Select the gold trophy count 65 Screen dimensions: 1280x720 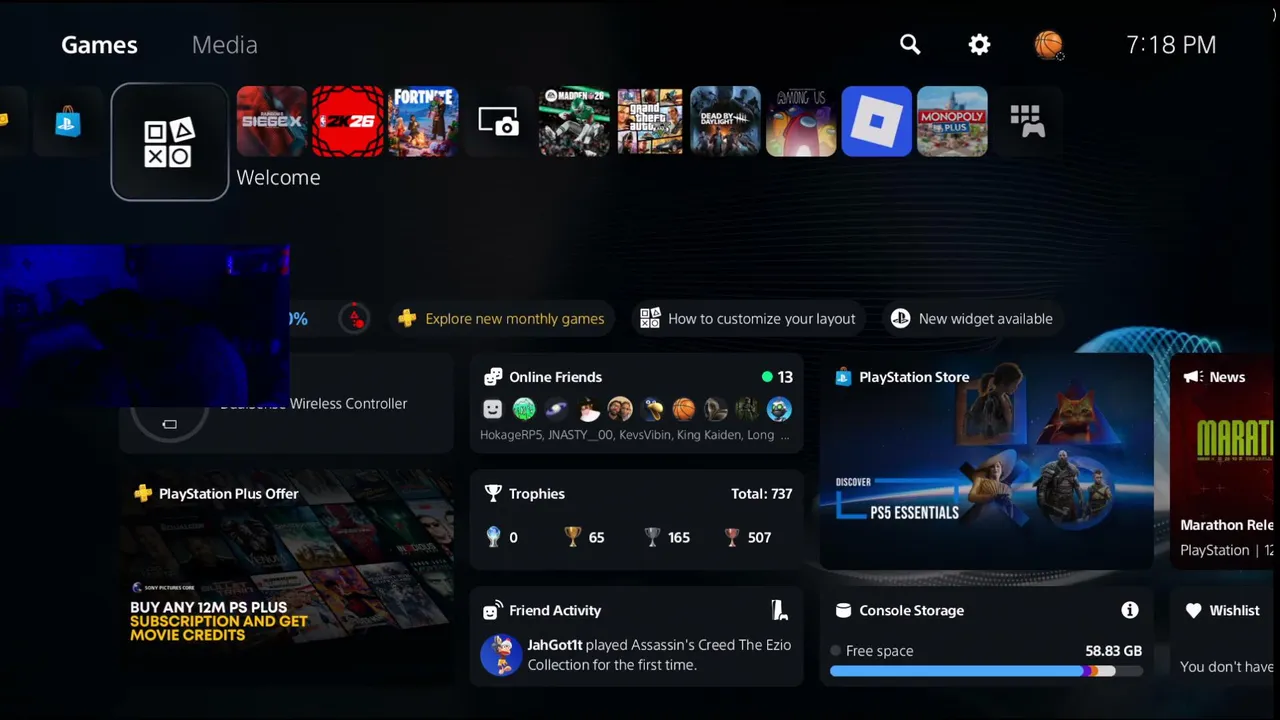tap(584, 537)
